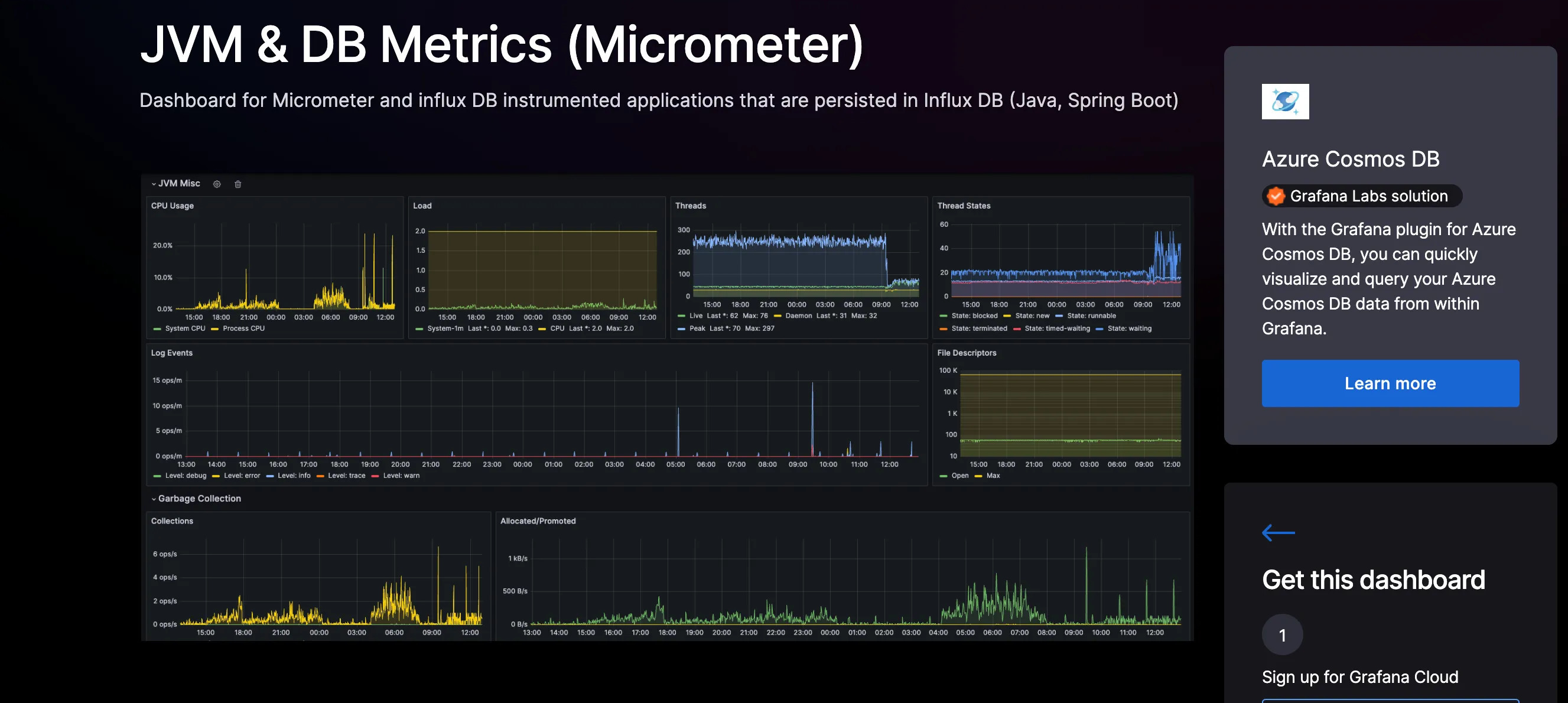Screen dimensions: 1568x703
Task: Click the blue back arrow icon
Action: [1279, 533]
